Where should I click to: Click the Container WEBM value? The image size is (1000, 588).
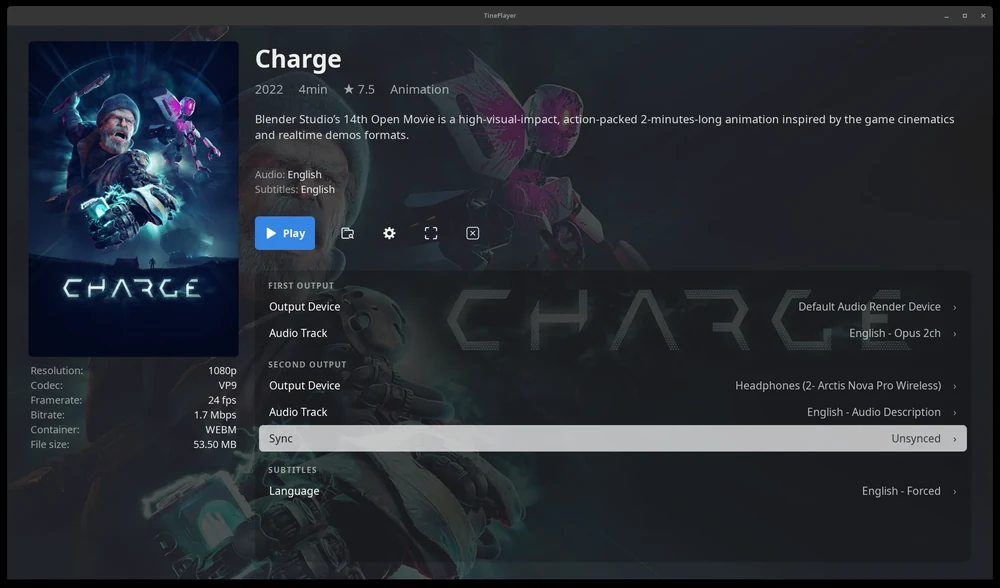[x=221, y=430]
